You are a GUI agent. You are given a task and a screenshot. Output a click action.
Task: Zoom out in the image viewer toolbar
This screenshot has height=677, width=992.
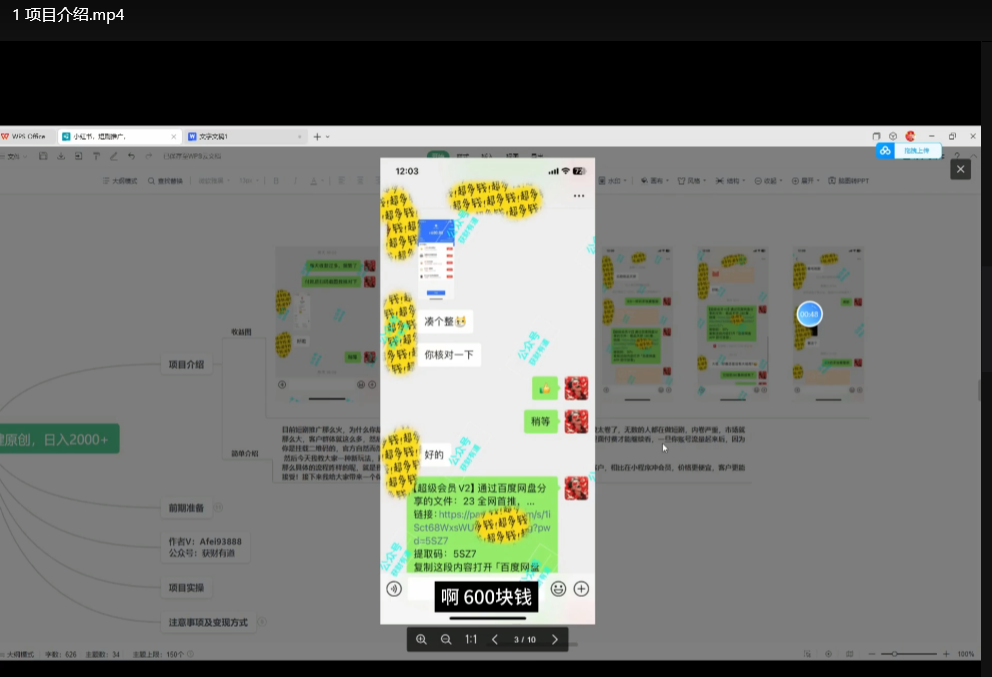(x=446, y=640)
